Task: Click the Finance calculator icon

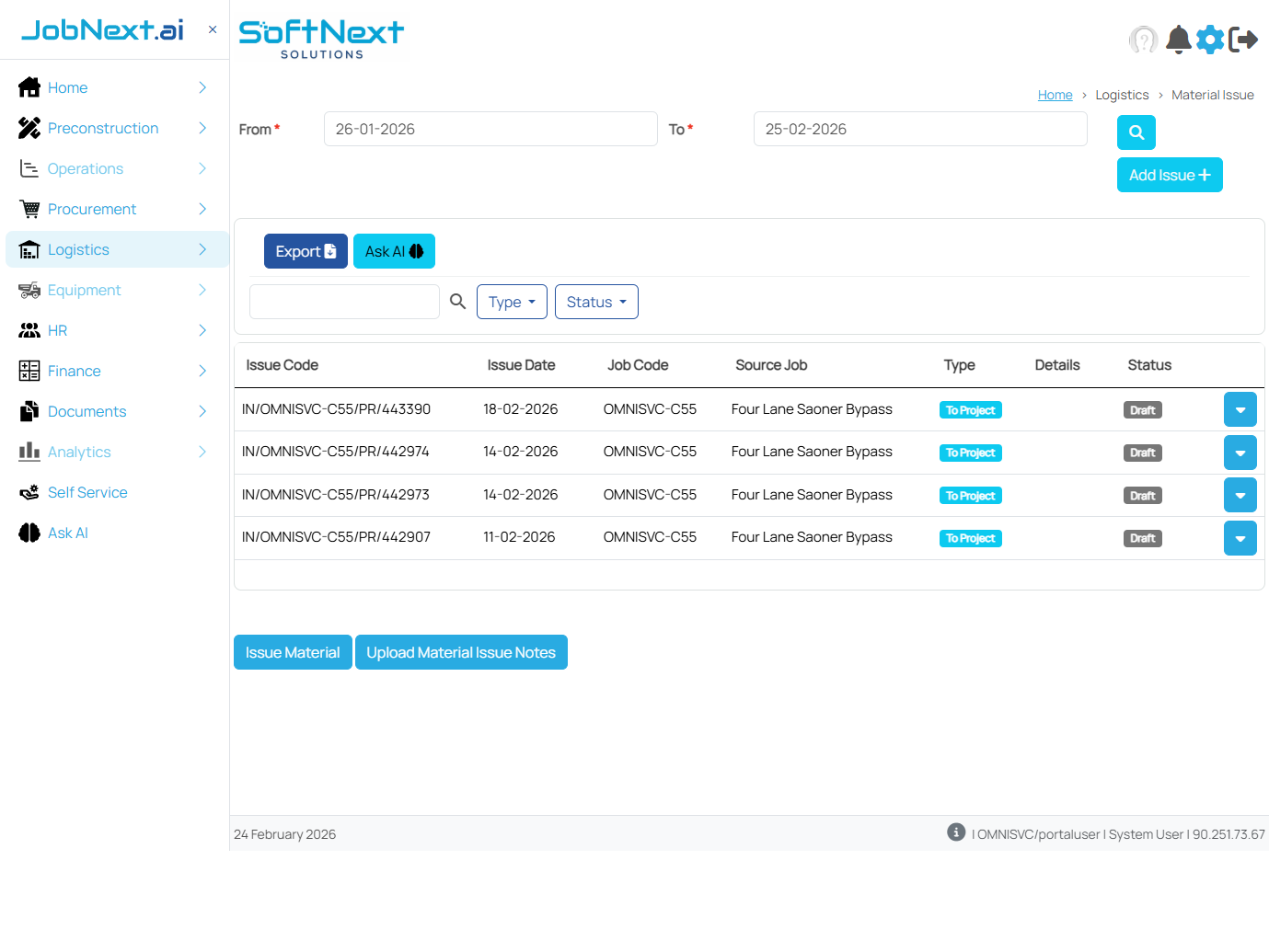Action: pos(29,371)
